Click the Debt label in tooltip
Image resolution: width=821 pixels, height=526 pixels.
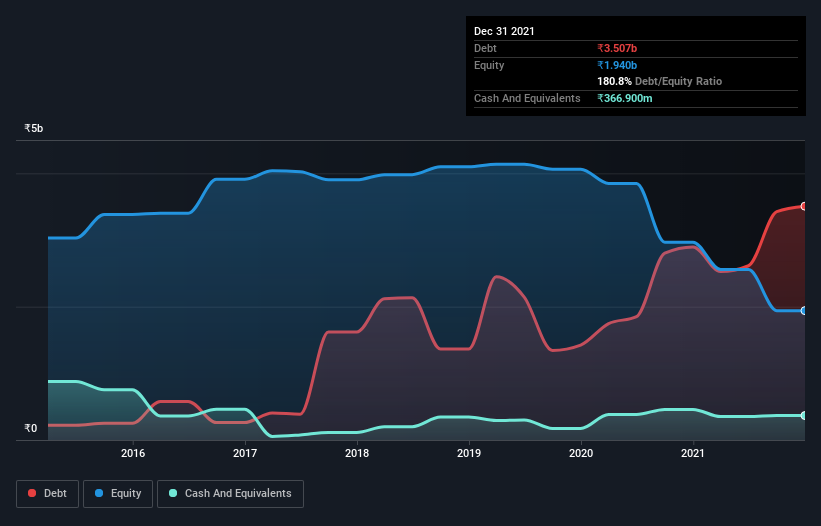(x=485, y=48)
